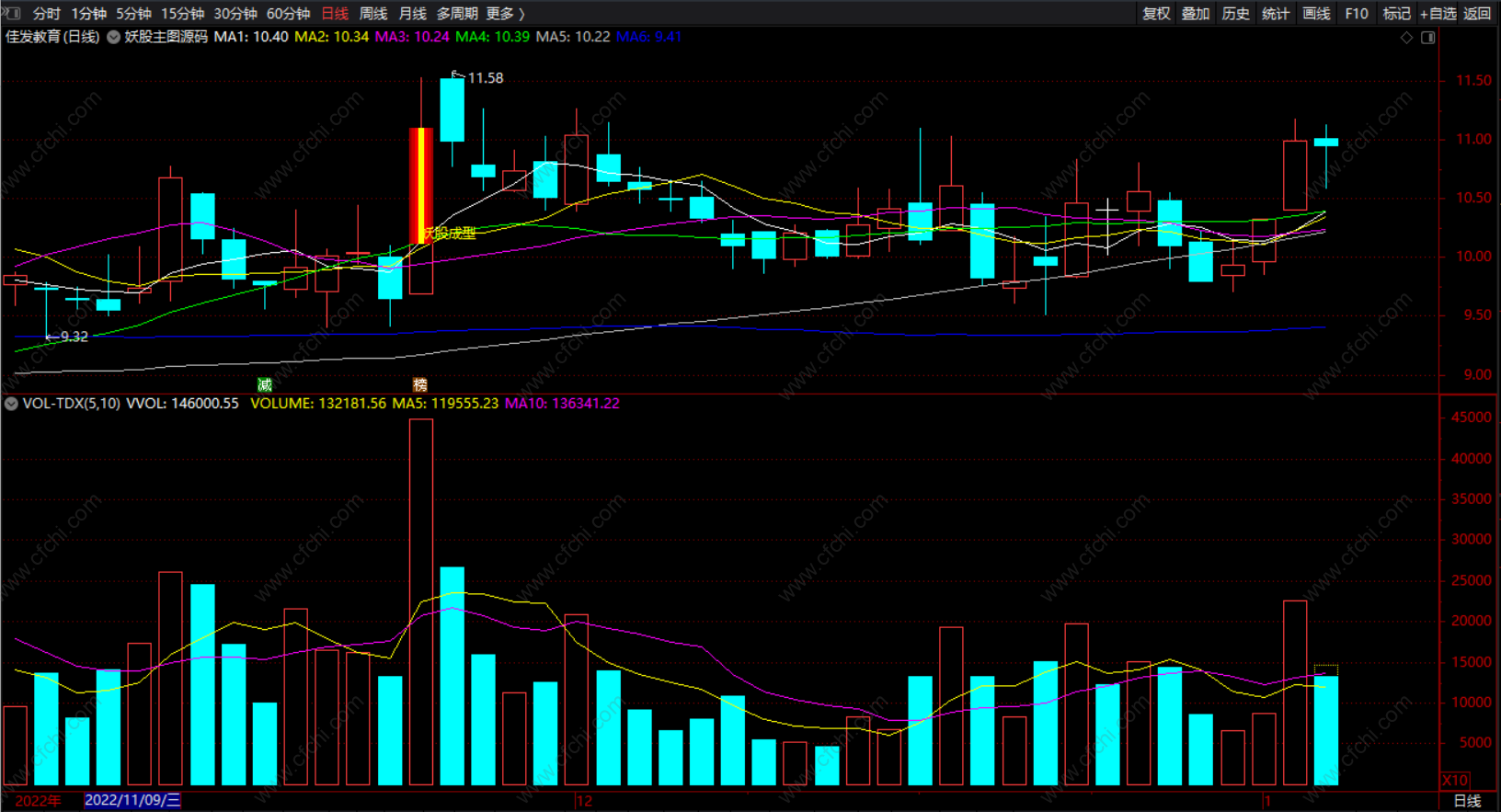Switch to the 60分钟 period tab
Screen dimensions: 1501x812
point(289,14)
